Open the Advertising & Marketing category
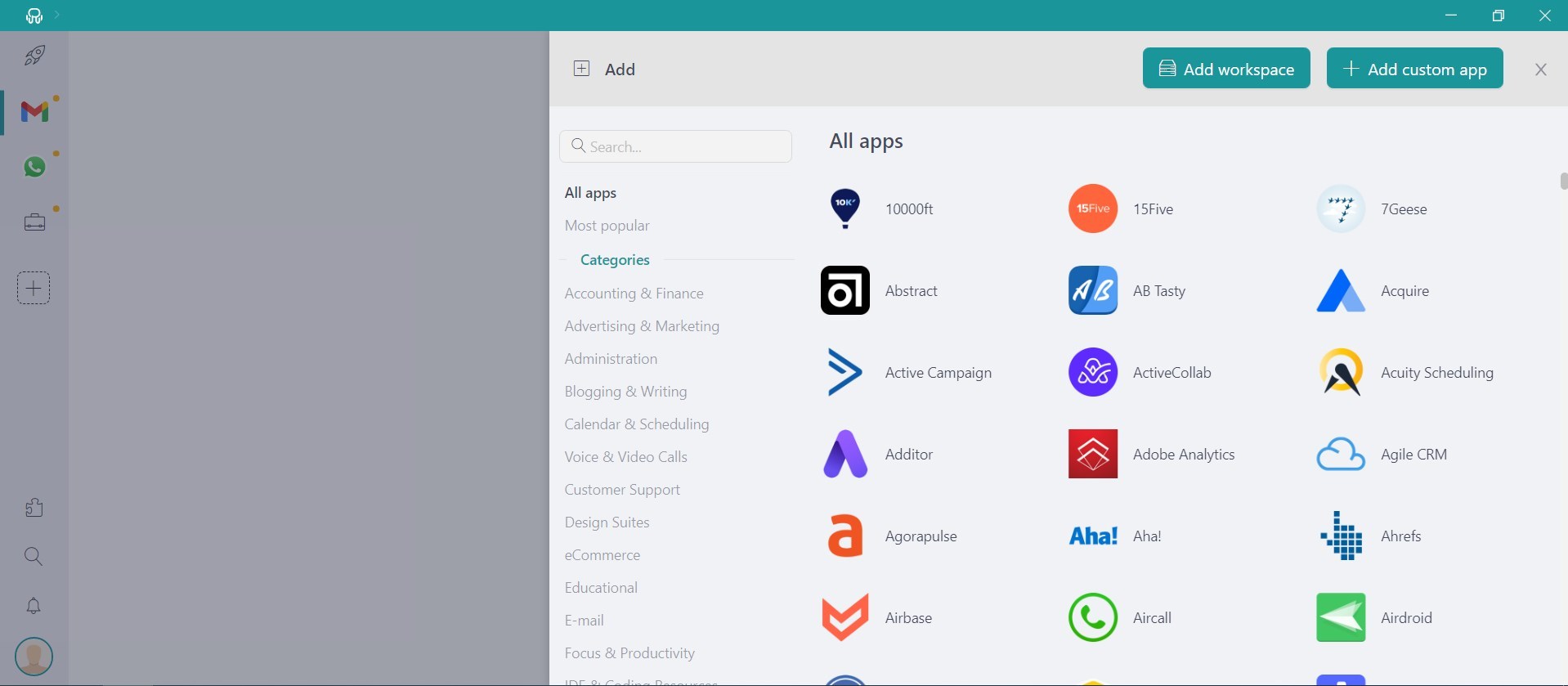The width and height of the screenshot is (1568, 686). 642,326
